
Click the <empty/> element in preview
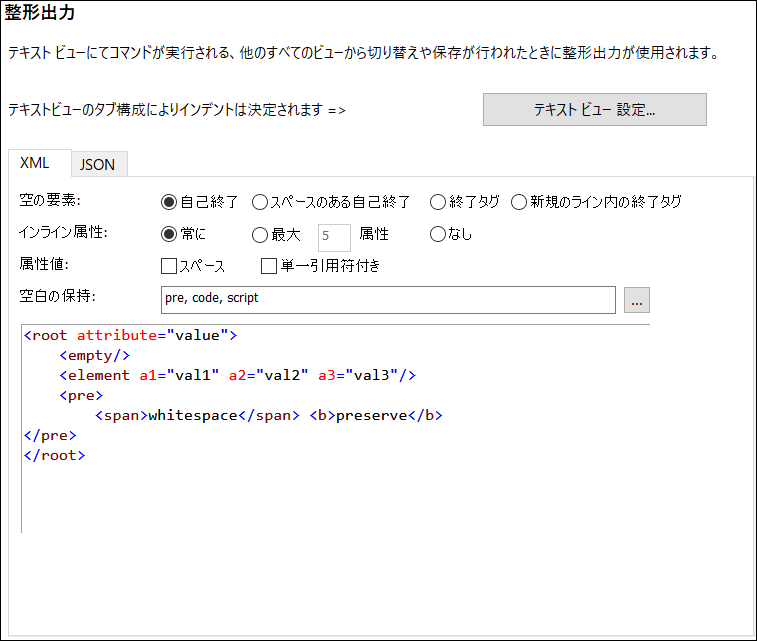pos(95,356)
